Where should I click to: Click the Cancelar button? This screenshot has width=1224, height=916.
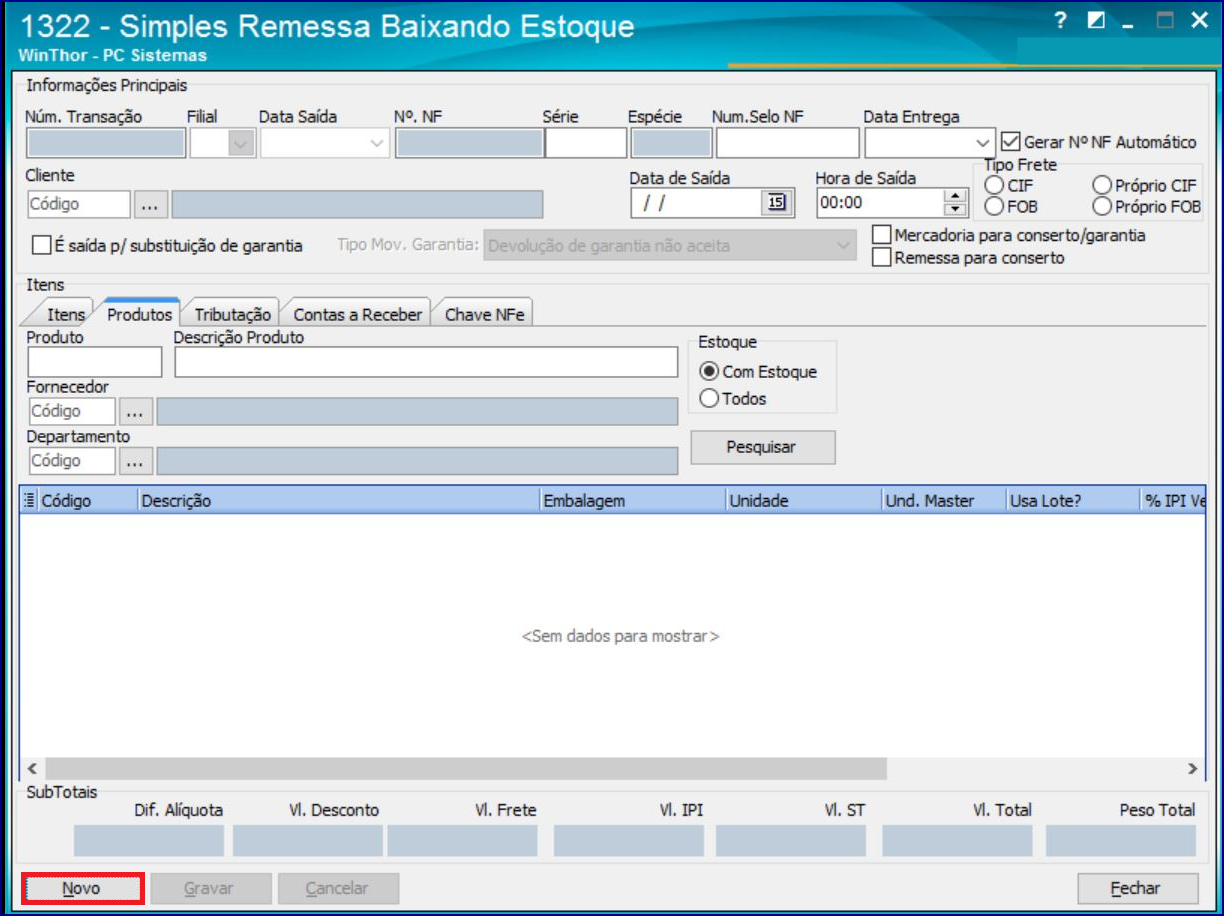(338, 888)
